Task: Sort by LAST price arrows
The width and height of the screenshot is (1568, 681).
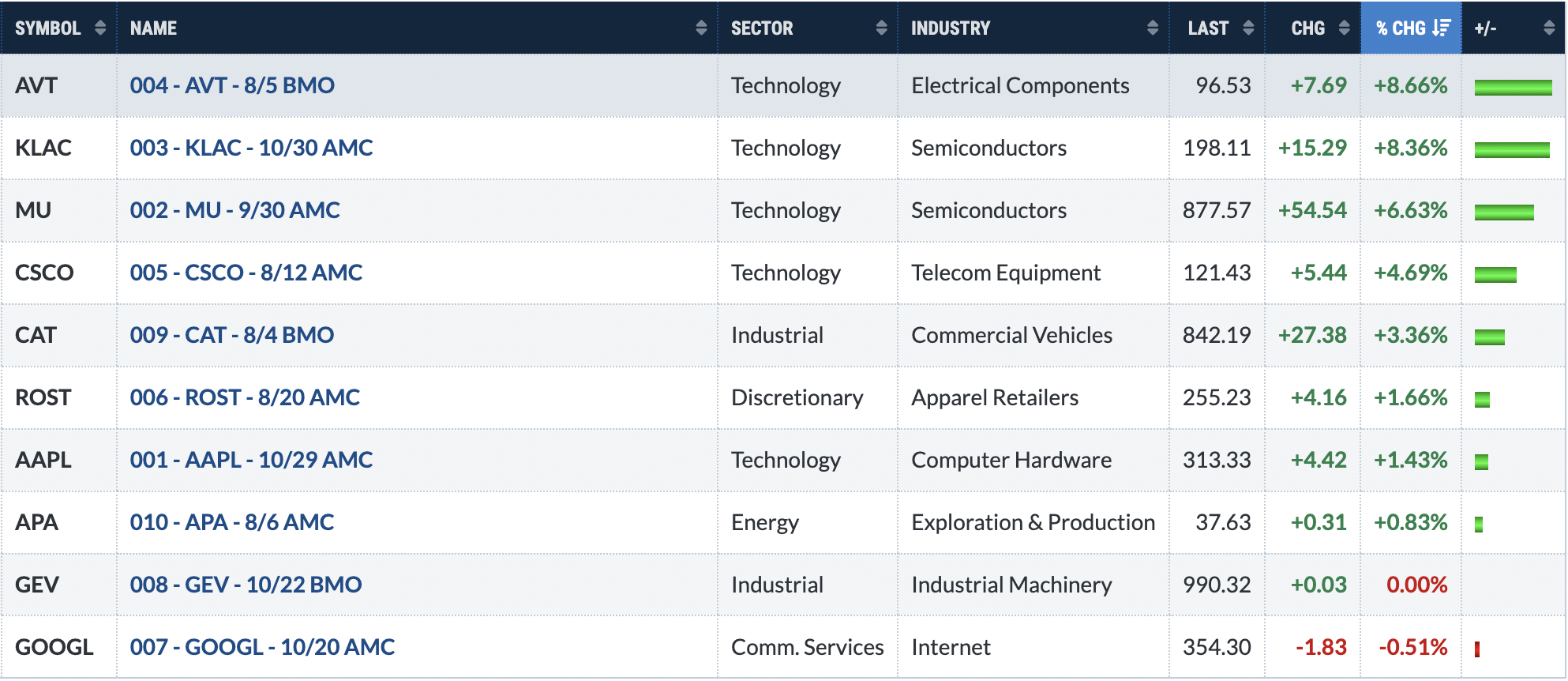Action: (1247, 28)
